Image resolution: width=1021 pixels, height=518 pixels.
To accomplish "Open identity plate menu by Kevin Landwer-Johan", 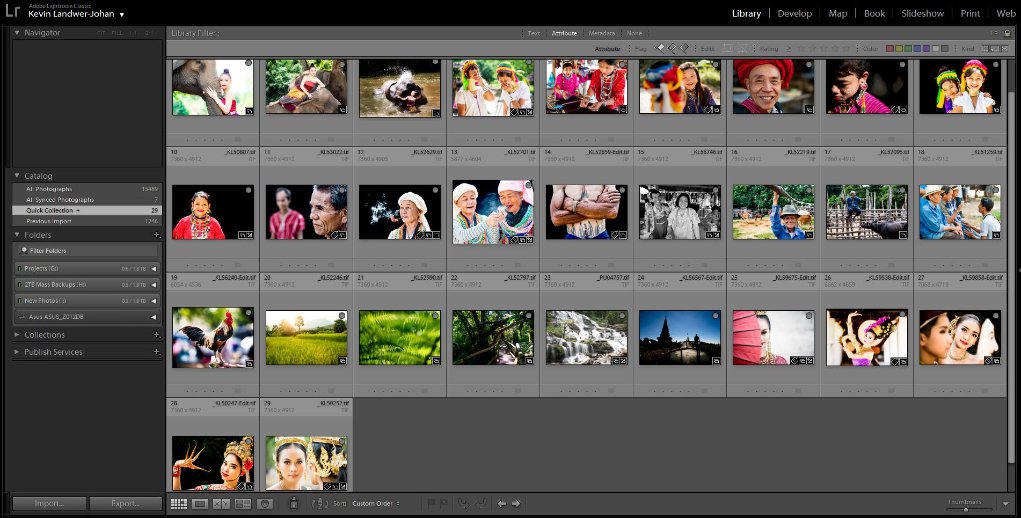I will click(122, 14).
